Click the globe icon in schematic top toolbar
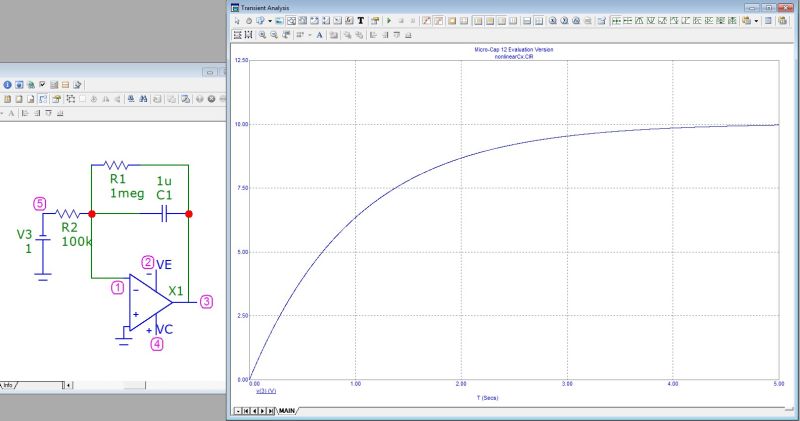Image resolution: width=800 pixels, height=421 pixels. coord(31,85)
